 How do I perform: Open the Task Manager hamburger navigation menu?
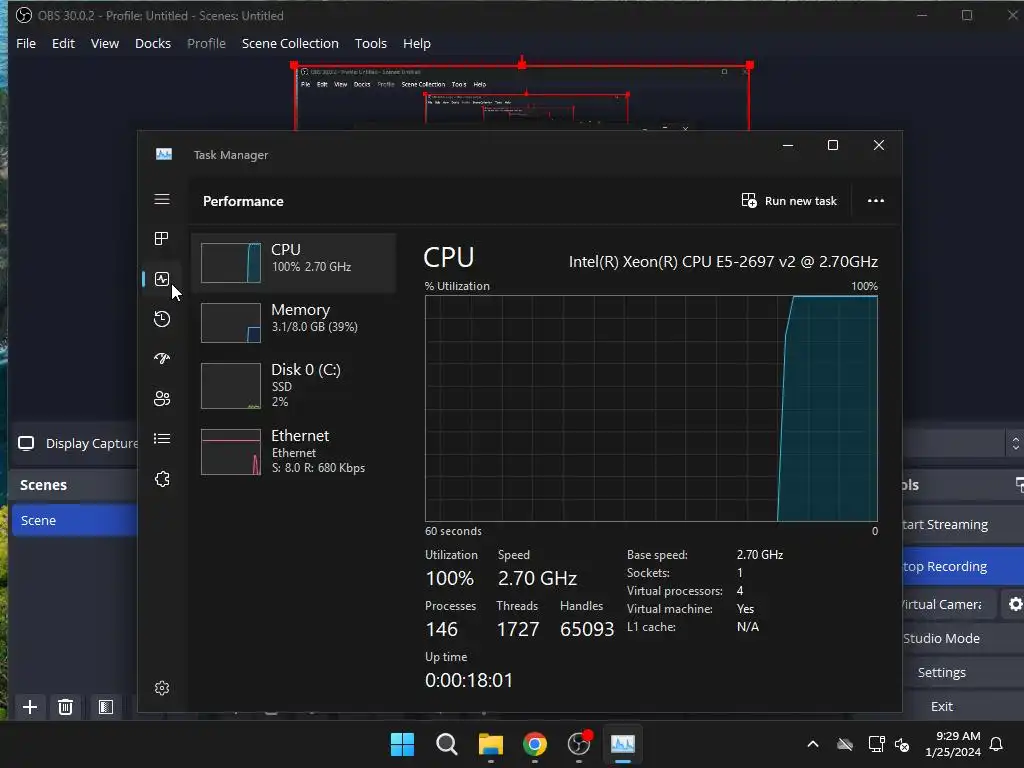tap(162, 199)
